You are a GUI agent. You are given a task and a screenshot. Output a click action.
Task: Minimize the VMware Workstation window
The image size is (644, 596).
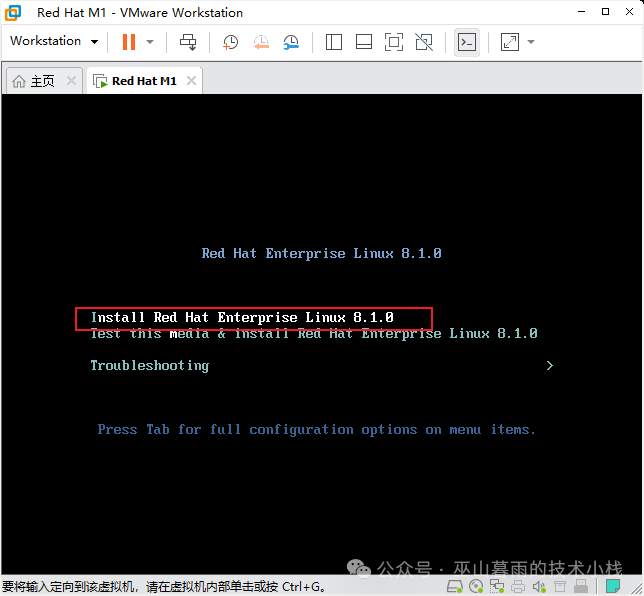581,12
